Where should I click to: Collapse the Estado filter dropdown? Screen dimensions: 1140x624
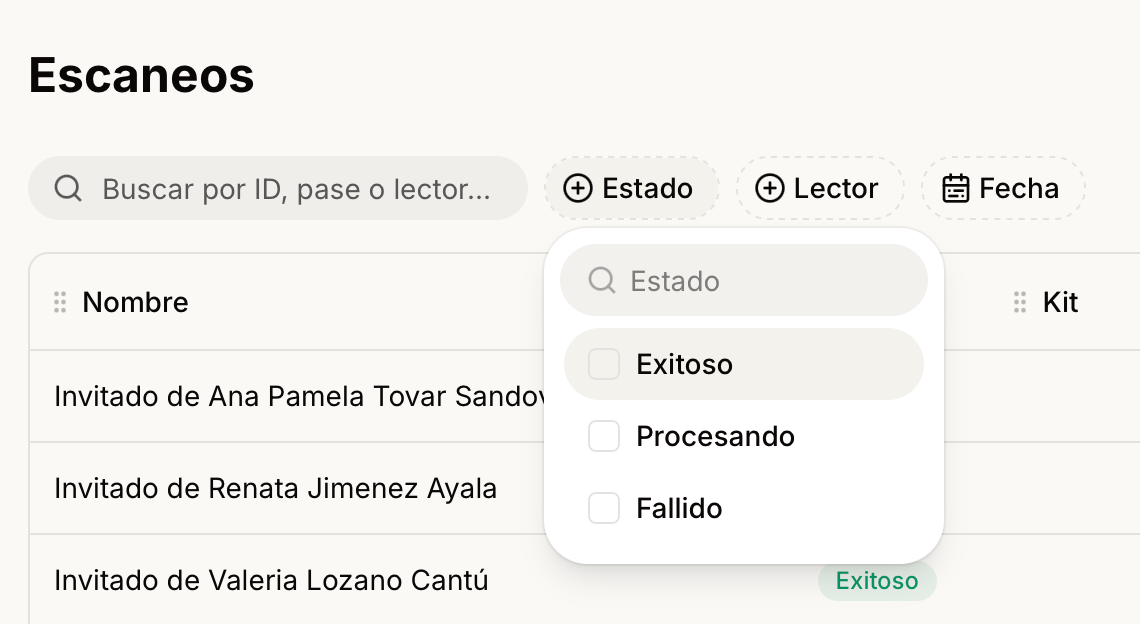tap(632, 188)
